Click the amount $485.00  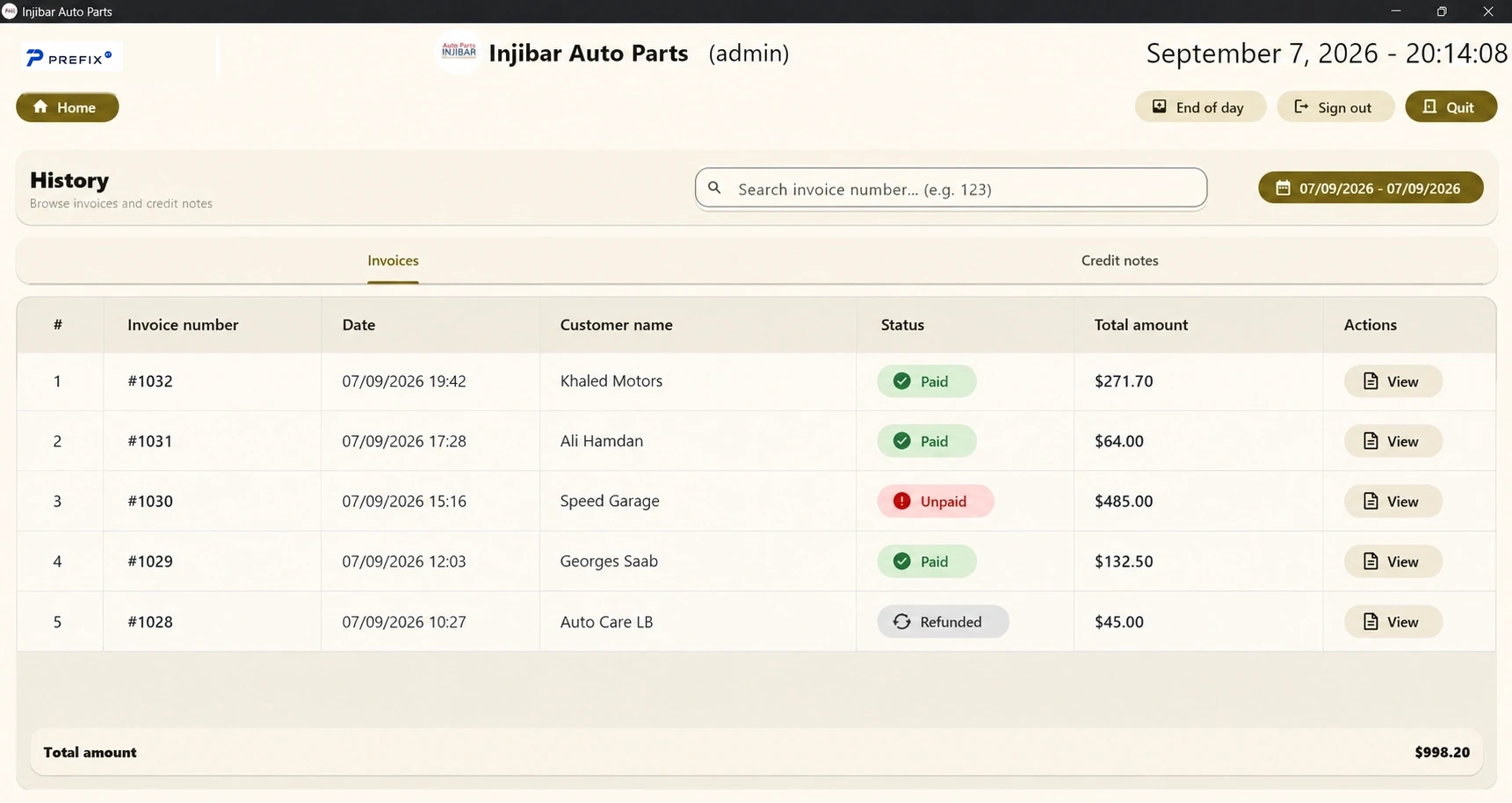(x=1124, y=501)
